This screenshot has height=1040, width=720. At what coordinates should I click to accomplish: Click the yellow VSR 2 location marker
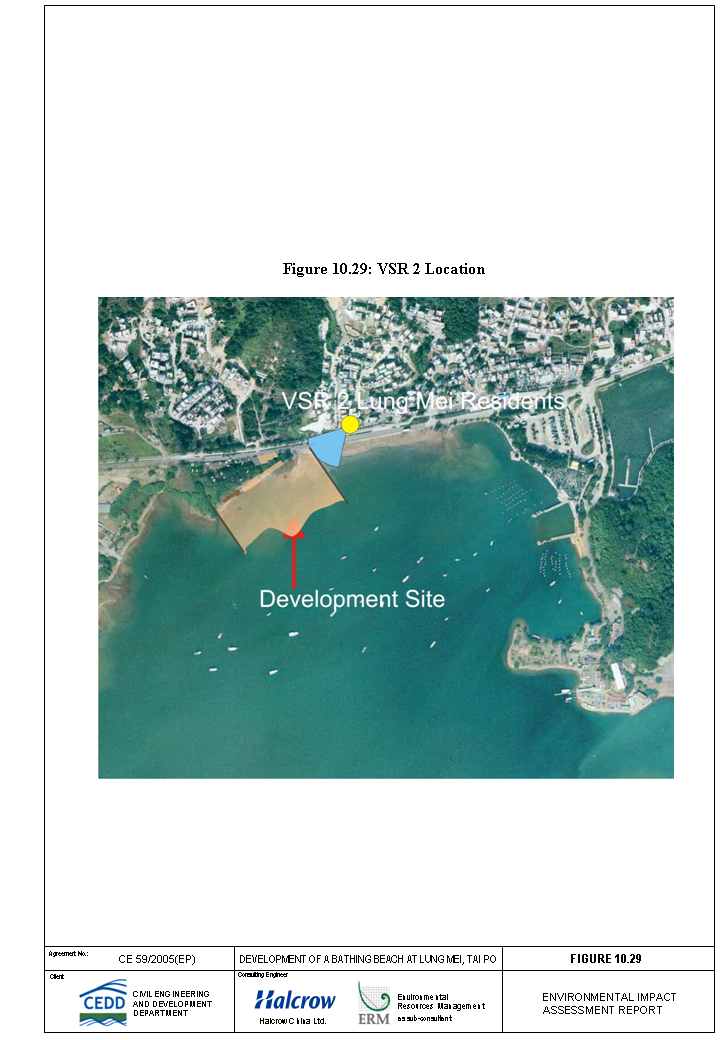[350, 424]
